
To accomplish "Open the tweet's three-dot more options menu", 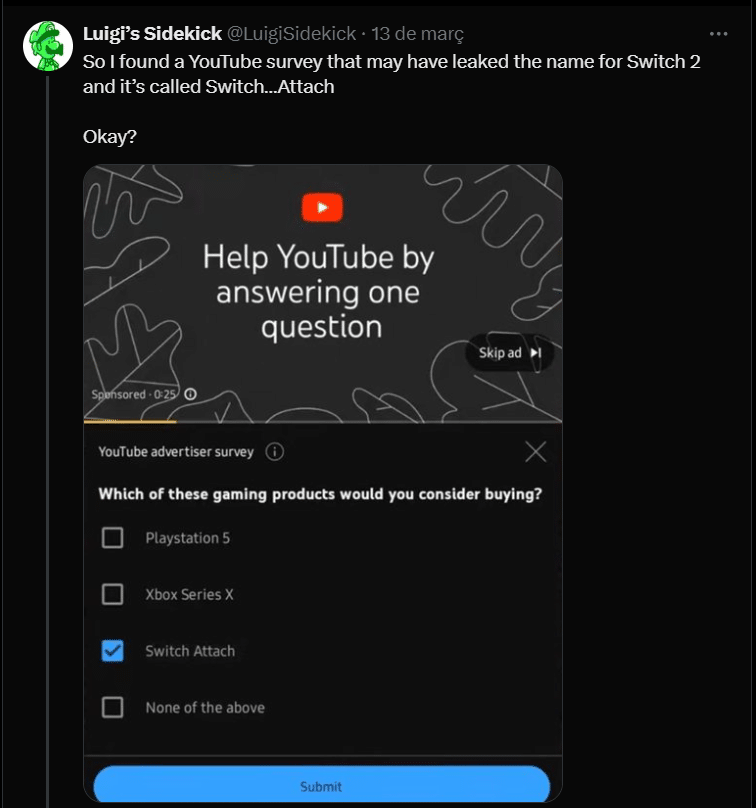I will coord(718,33).
